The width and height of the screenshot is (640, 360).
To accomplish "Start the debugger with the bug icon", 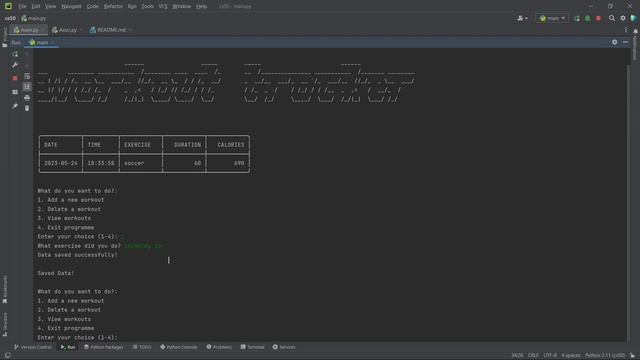I will tap(587, 18).
